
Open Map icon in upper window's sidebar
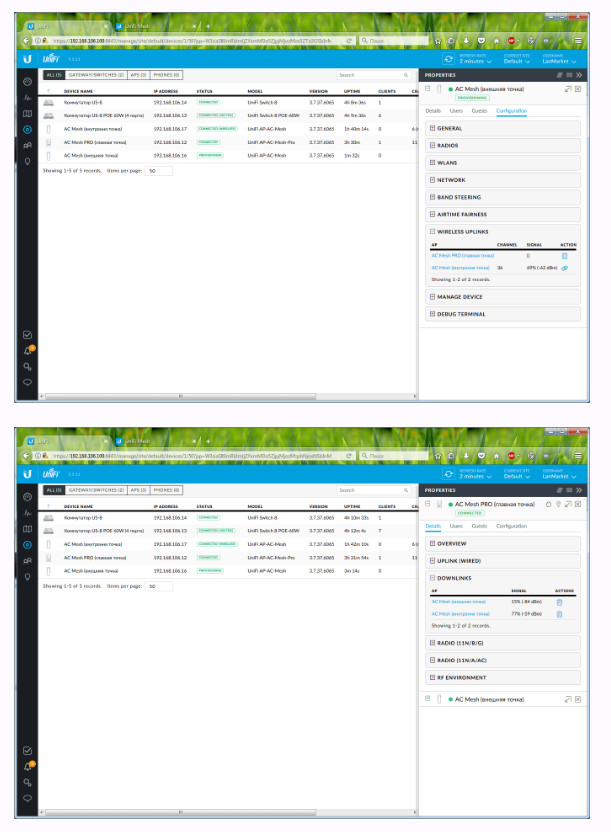[x=28, y=114]
